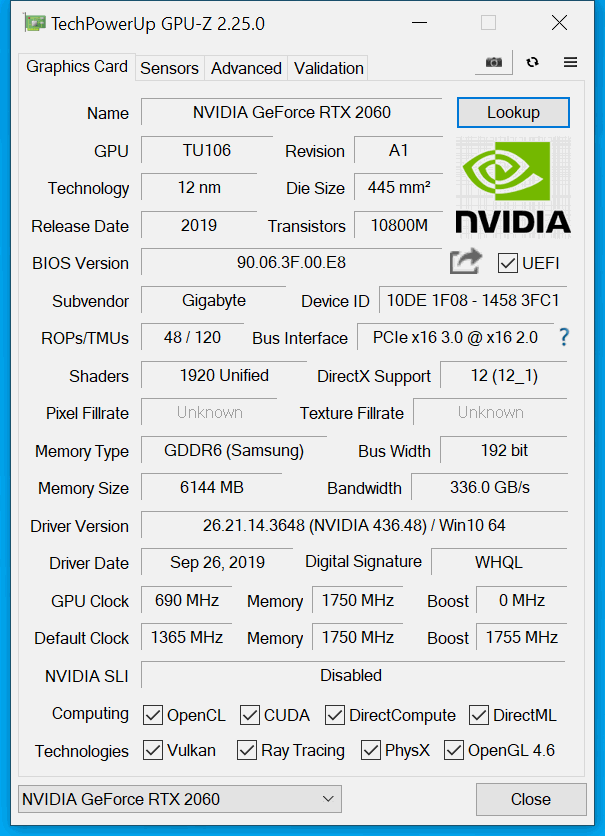Click the Close button at bottom
The image size is (605, 836).
click(x=531, y=799)
